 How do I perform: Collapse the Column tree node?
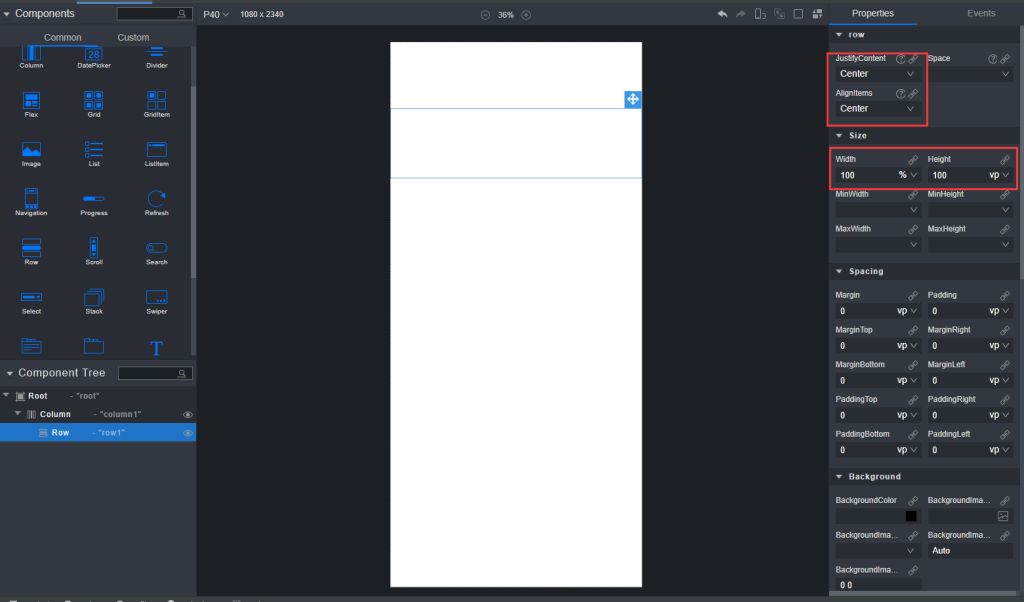[18, 414]
